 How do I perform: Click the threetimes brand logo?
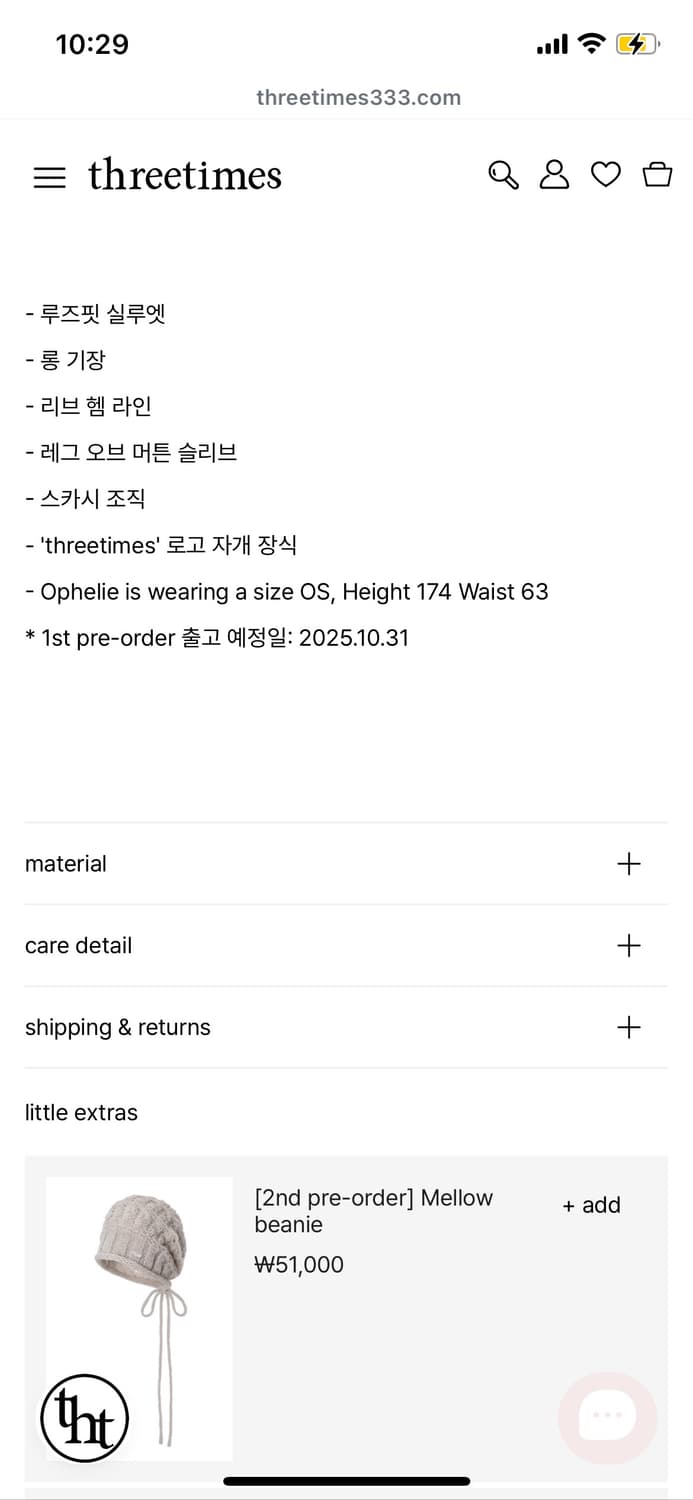pyautogui.click(x=185, y=175)
